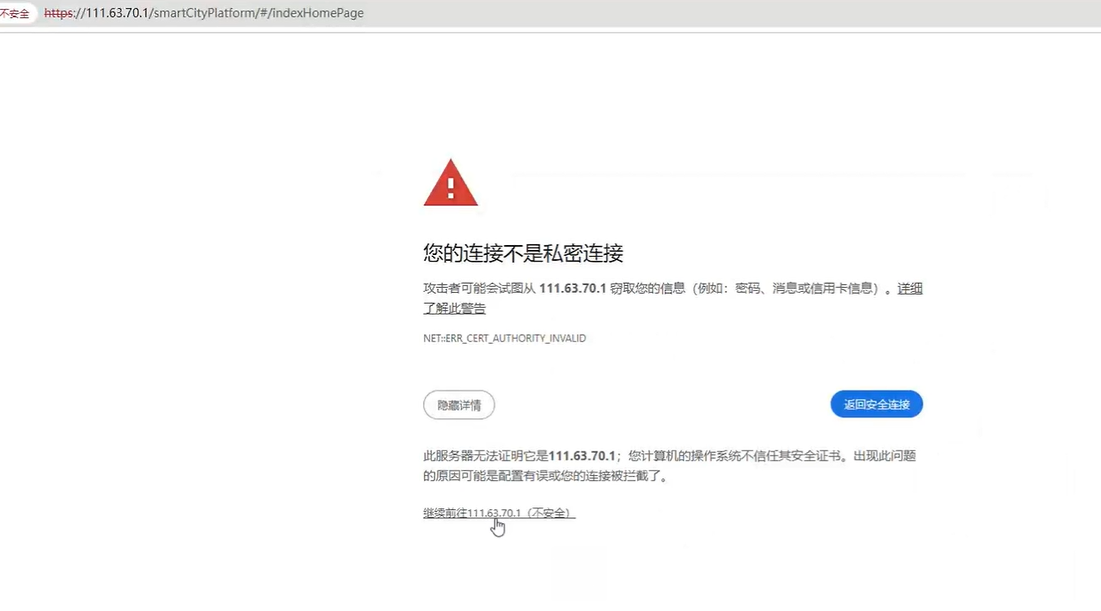Viewport: 1101px width, 611px height.
Task: Click the 不安全 security badge in address bar
Action: pyautogui.click(x=18, y=14)
